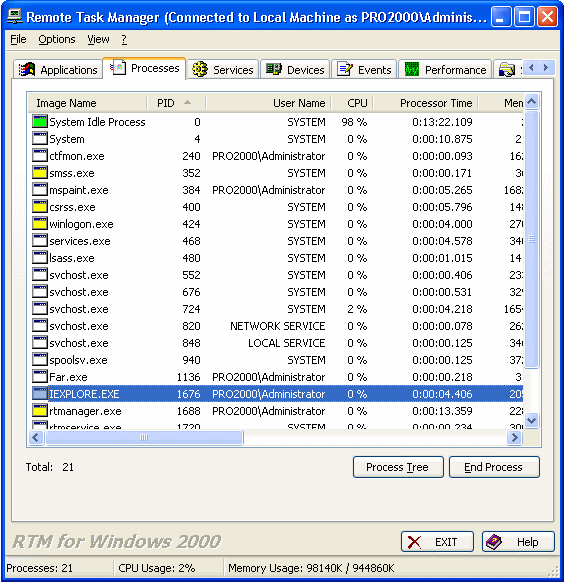Click the vertical scrollbar thumb
Screen dimensions: 565x583
532,239
